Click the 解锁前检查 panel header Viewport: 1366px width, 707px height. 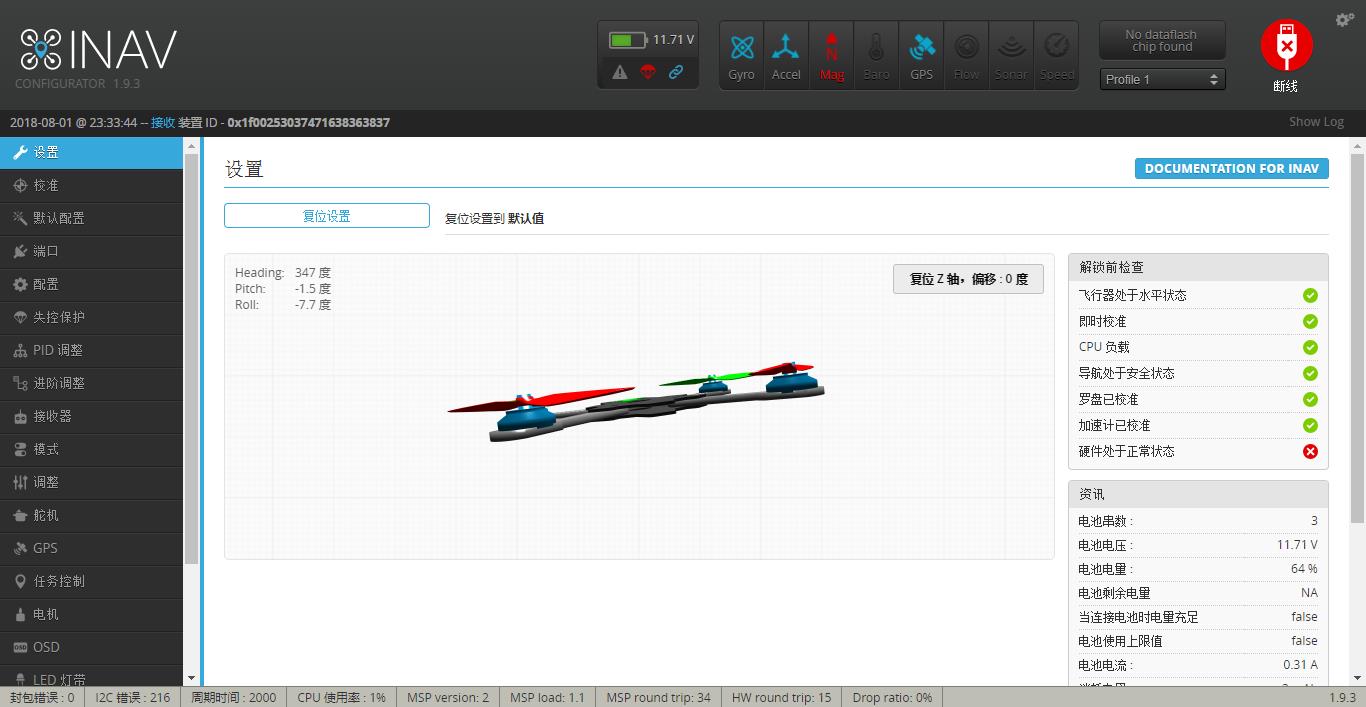point(1198,267)
